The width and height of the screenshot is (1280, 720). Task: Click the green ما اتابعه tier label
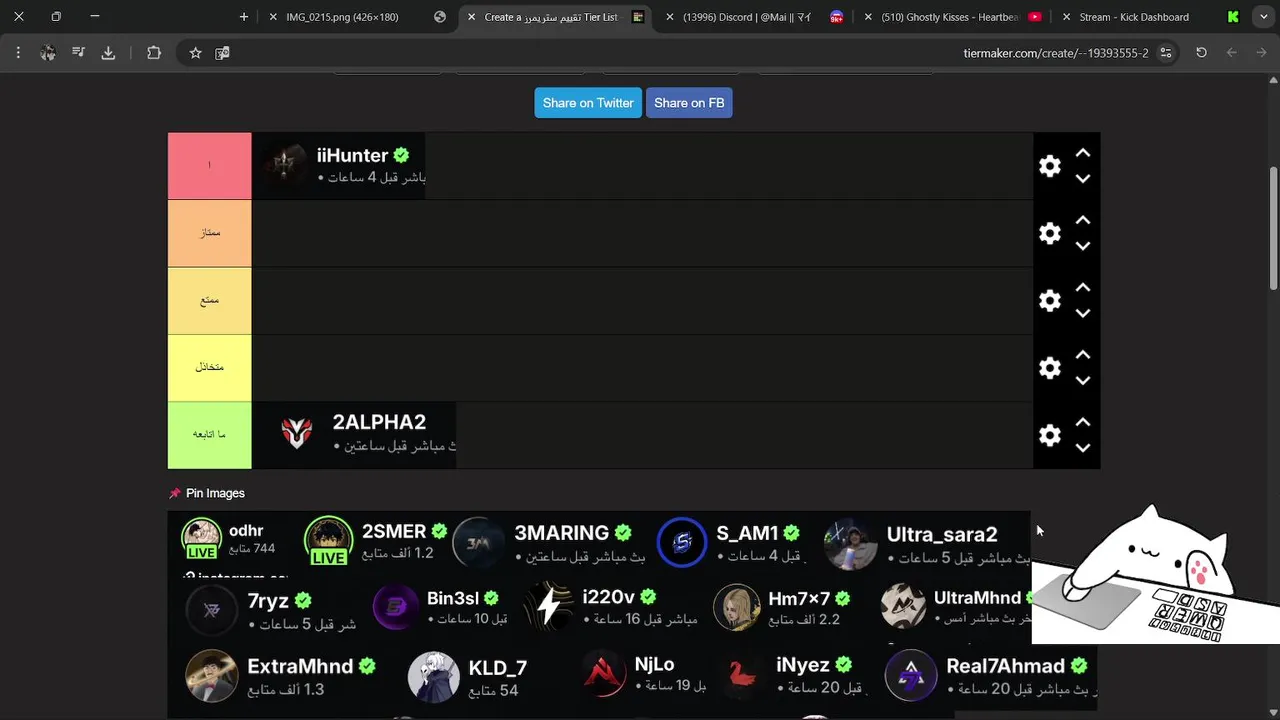click(209, 435)
